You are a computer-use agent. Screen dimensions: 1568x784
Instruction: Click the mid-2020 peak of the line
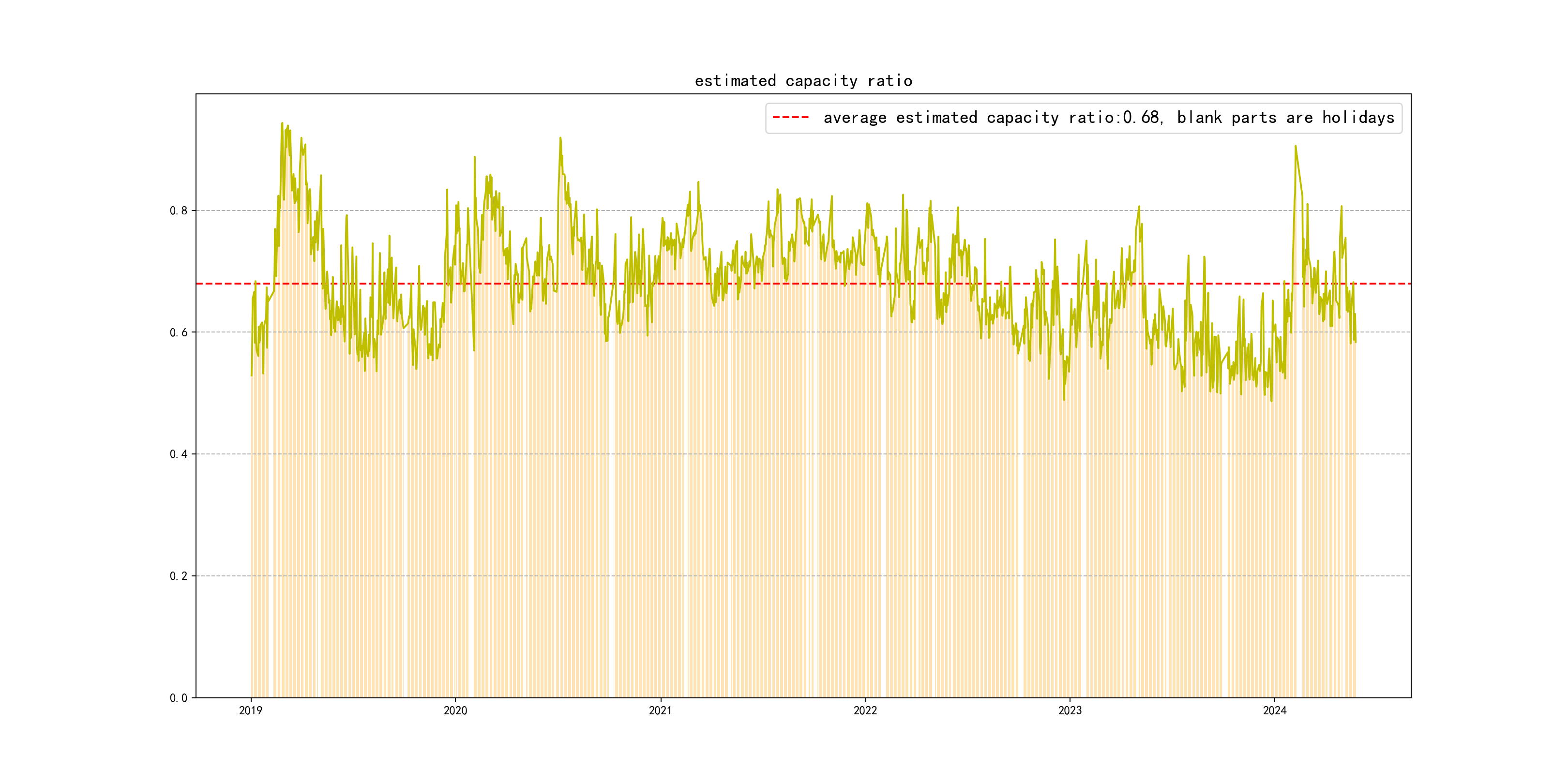coord(560,138)
